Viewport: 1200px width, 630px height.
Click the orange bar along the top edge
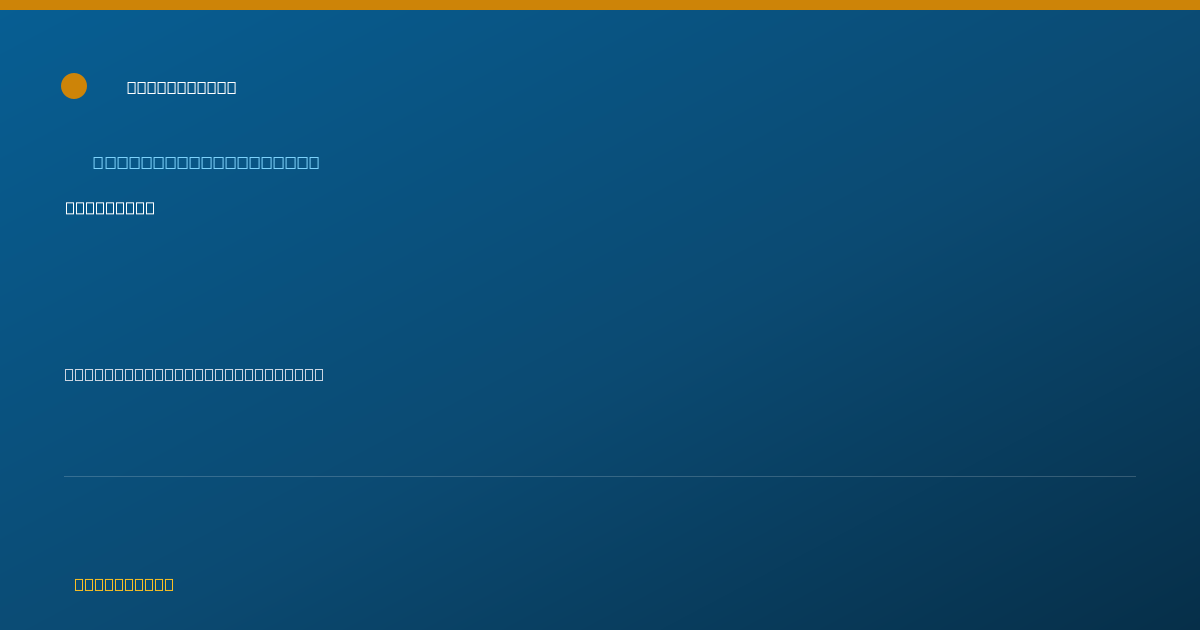tap(600, 5)
